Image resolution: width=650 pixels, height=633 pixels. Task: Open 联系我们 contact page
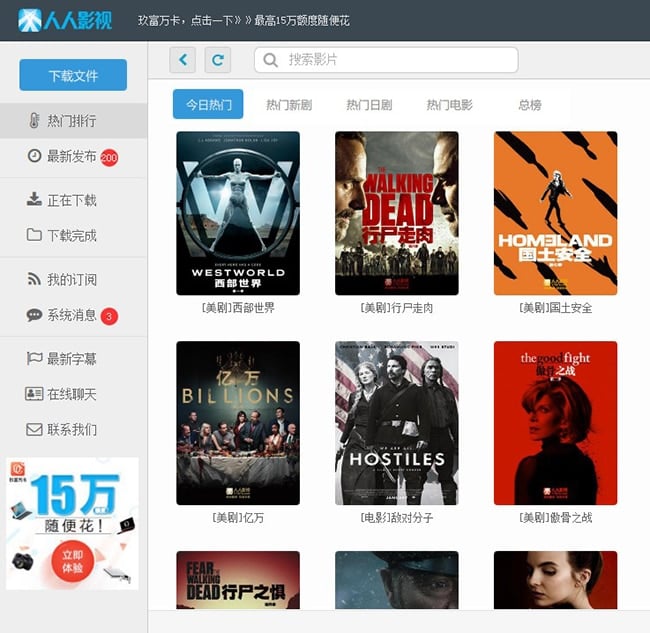73,429
